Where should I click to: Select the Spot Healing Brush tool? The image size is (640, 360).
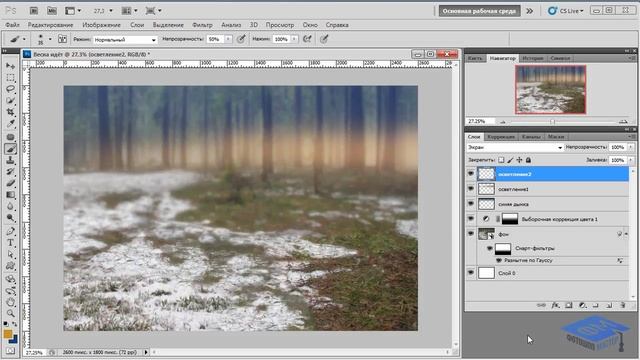(x=11, y=137)
